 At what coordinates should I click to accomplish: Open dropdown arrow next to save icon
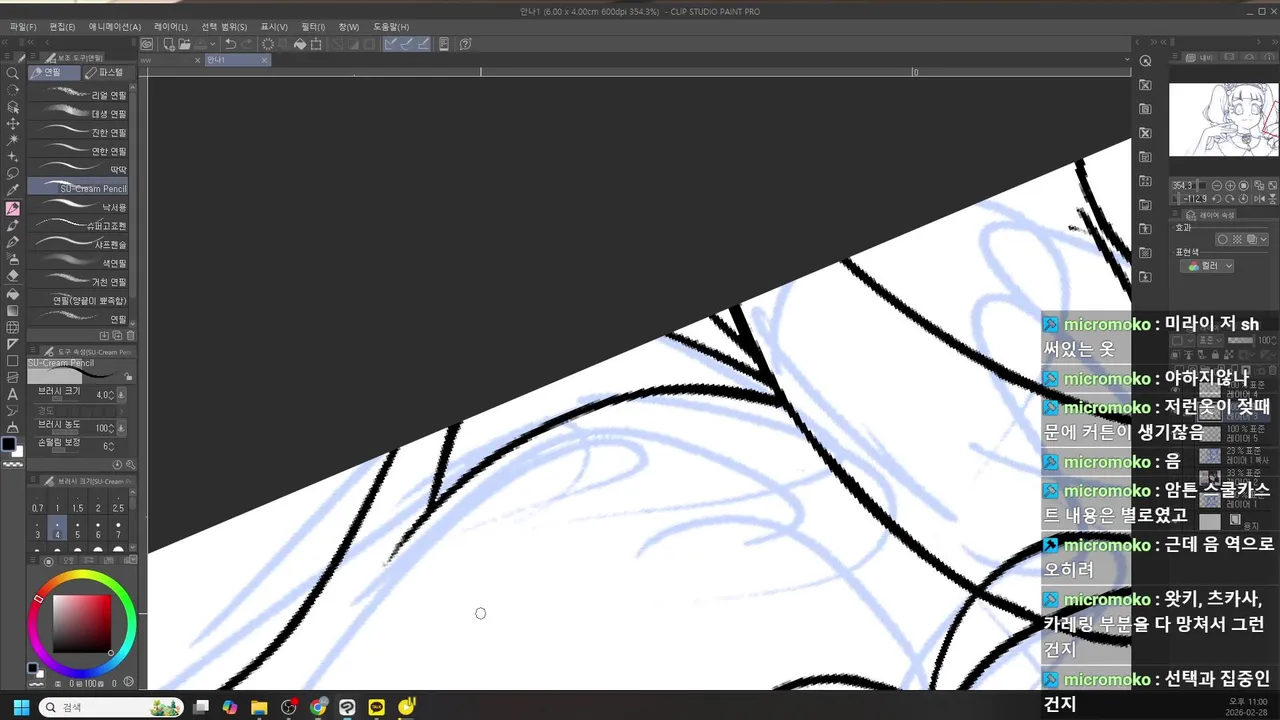pyautogui.click(x=213, y=44)
